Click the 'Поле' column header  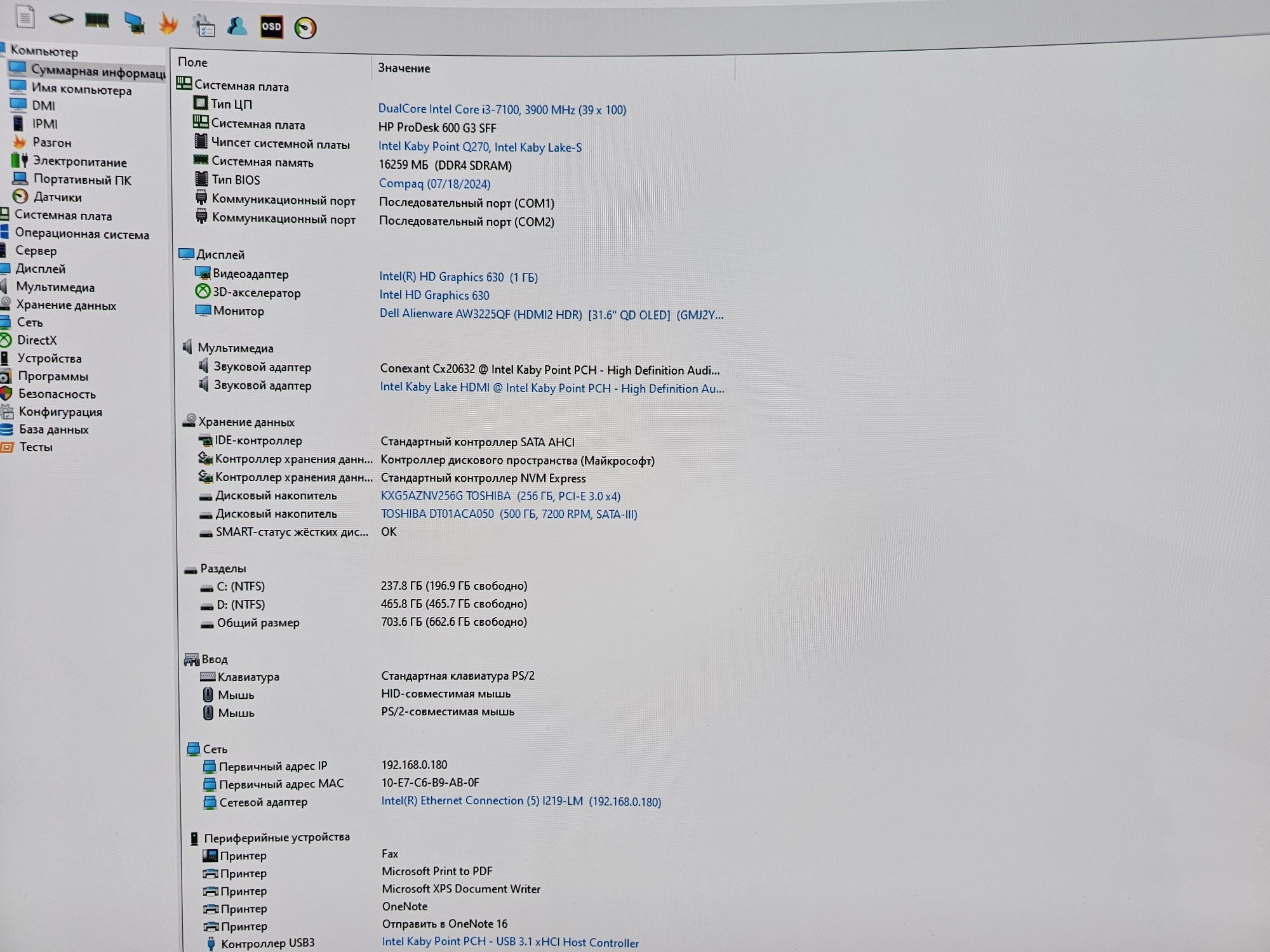(192, 62)
